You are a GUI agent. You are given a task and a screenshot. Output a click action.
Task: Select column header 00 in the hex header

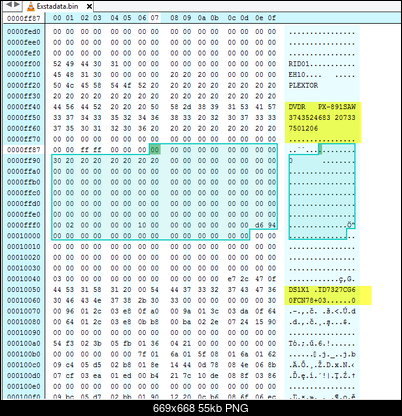pyautogui.click(x=57, y=18)
